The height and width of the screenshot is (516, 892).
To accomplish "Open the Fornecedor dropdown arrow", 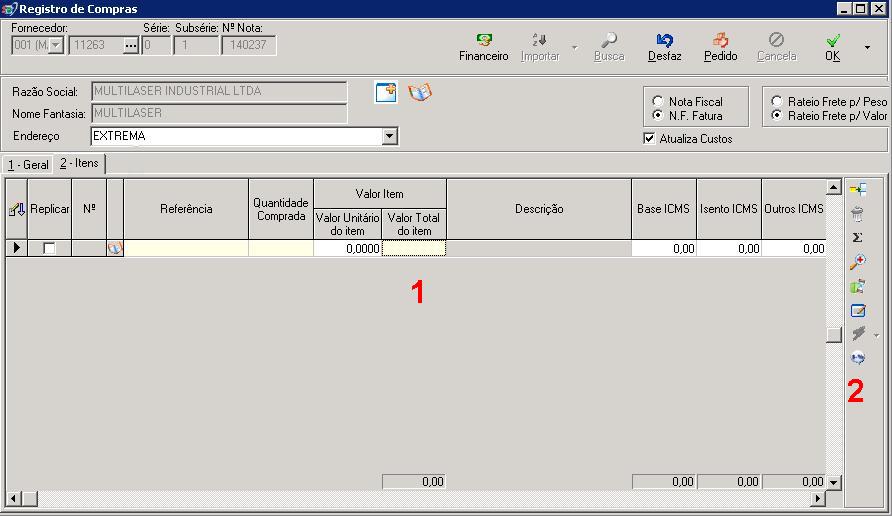I will (x=56, y=45).
